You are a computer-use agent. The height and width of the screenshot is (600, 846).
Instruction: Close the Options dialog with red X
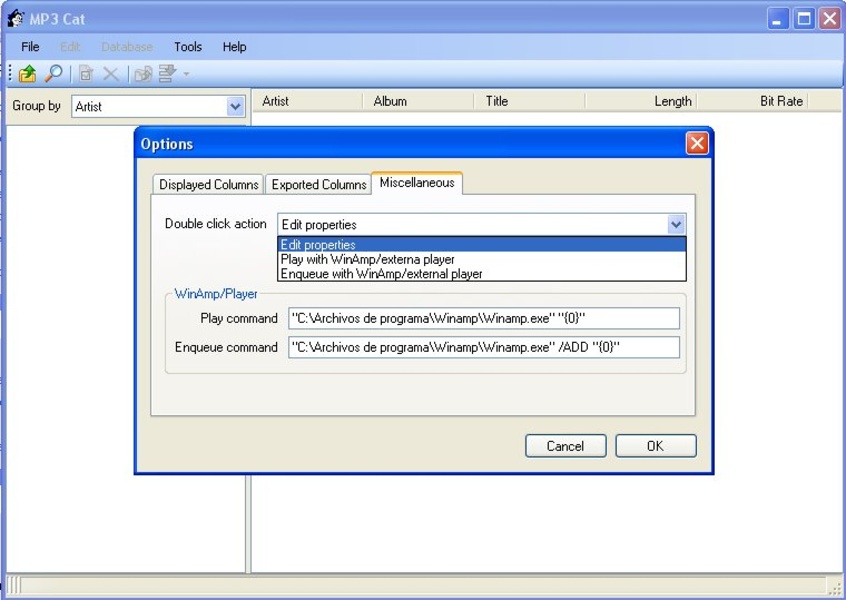tap(697, 144)
